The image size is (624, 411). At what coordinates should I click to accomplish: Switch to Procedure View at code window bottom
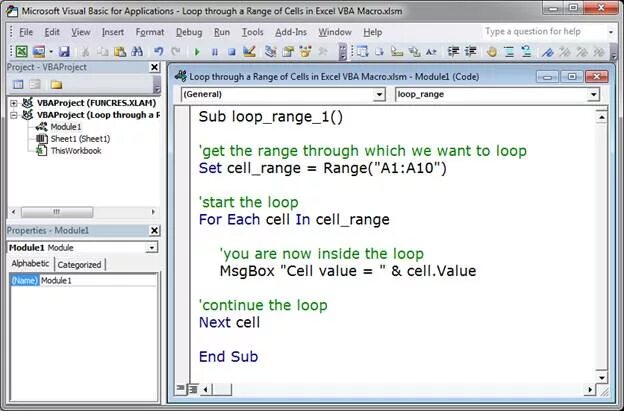pos(180,388)
